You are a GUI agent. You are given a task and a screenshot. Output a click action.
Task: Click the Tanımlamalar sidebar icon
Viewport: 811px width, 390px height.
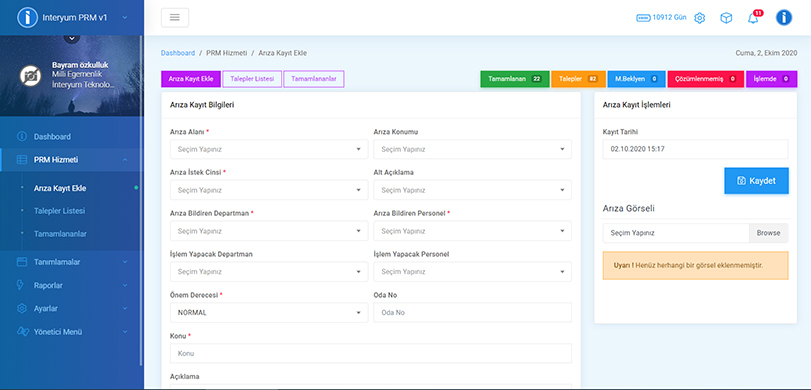click(22, 262)
